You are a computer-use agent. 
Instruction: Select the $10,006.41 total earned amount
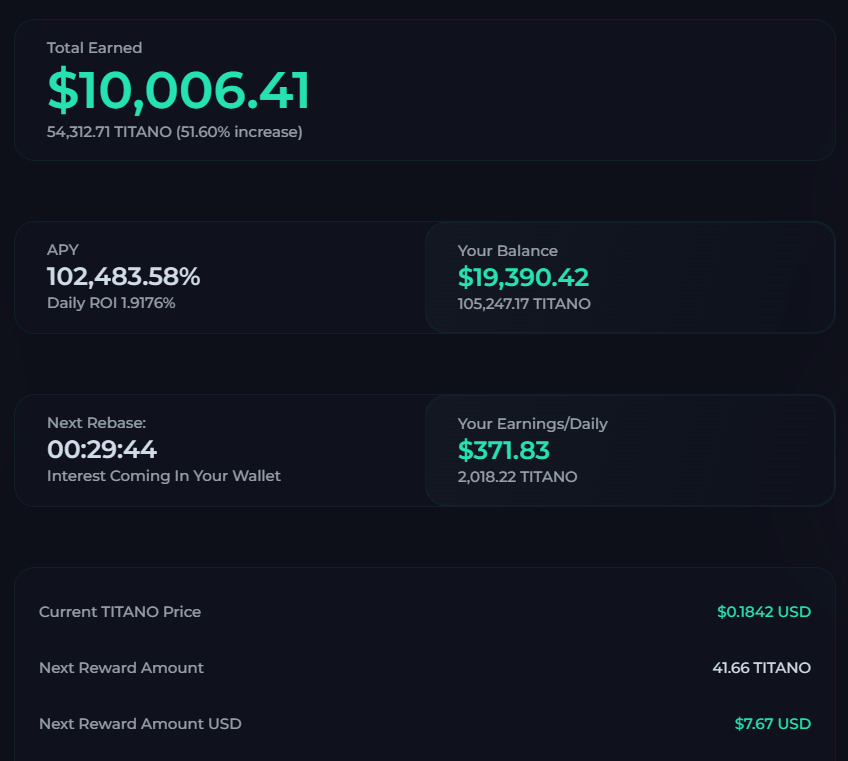[178, 89]
